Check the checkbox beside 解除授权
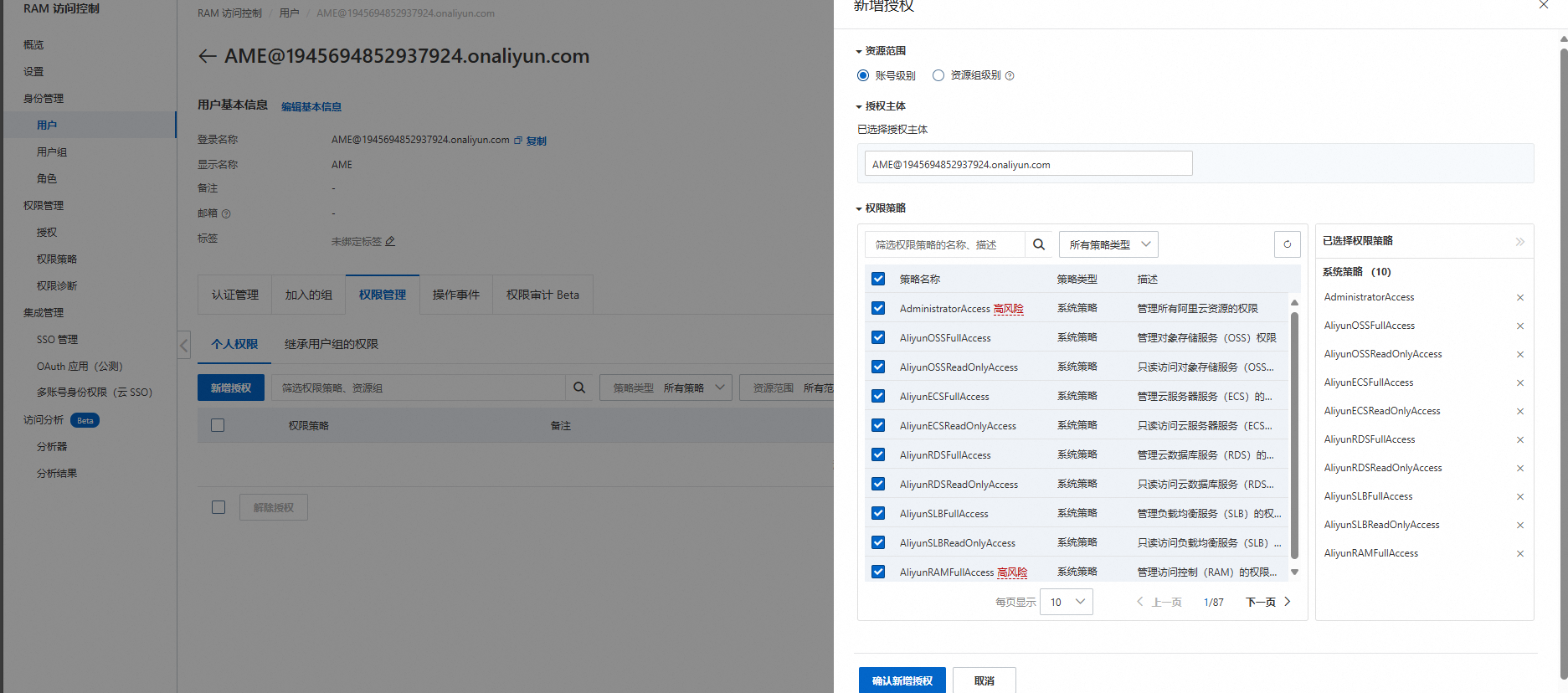The height and width of the screenshot is (693, 1568). point(218,507)
